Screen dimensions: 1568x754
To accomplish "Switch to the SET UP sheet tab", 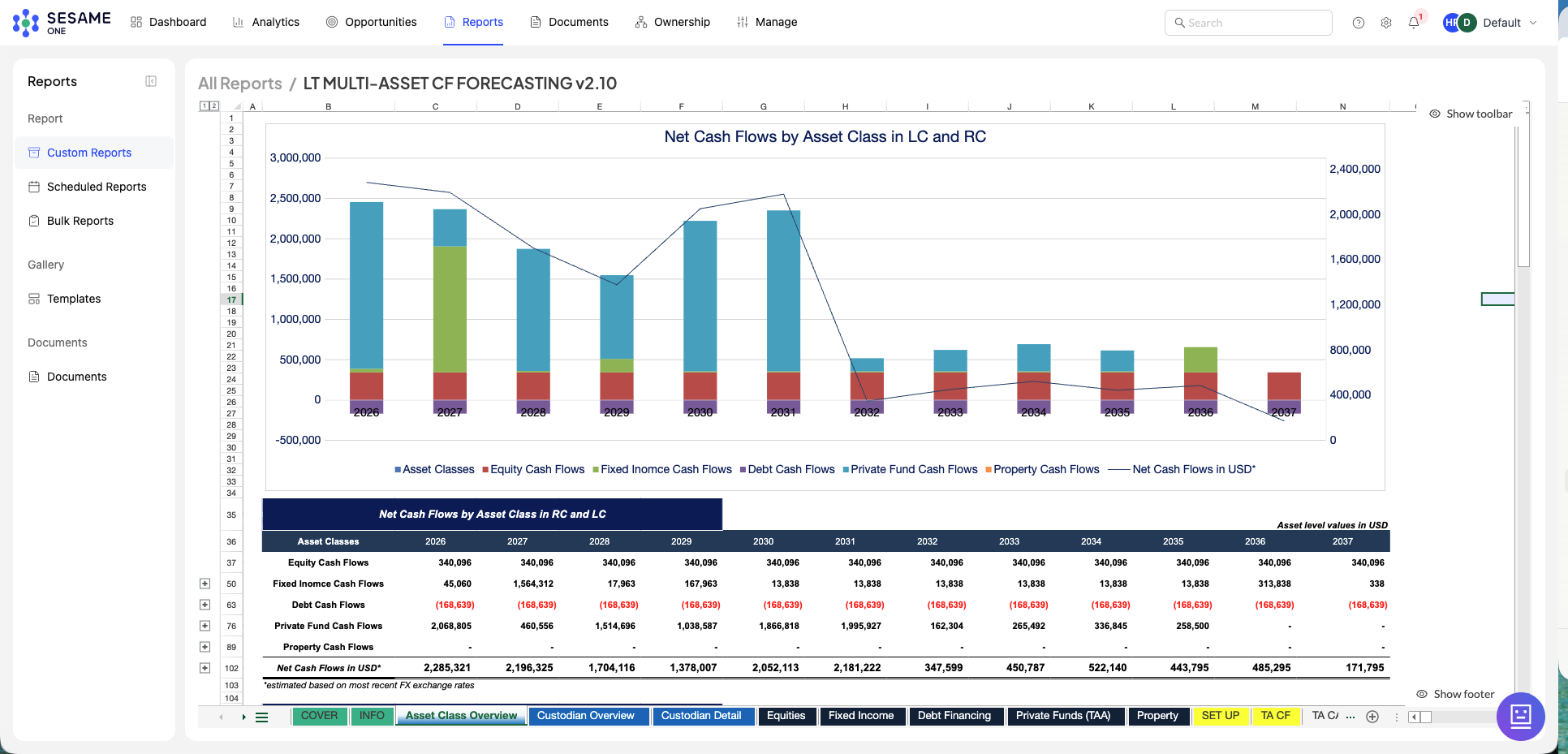I will coord(1221,716).
